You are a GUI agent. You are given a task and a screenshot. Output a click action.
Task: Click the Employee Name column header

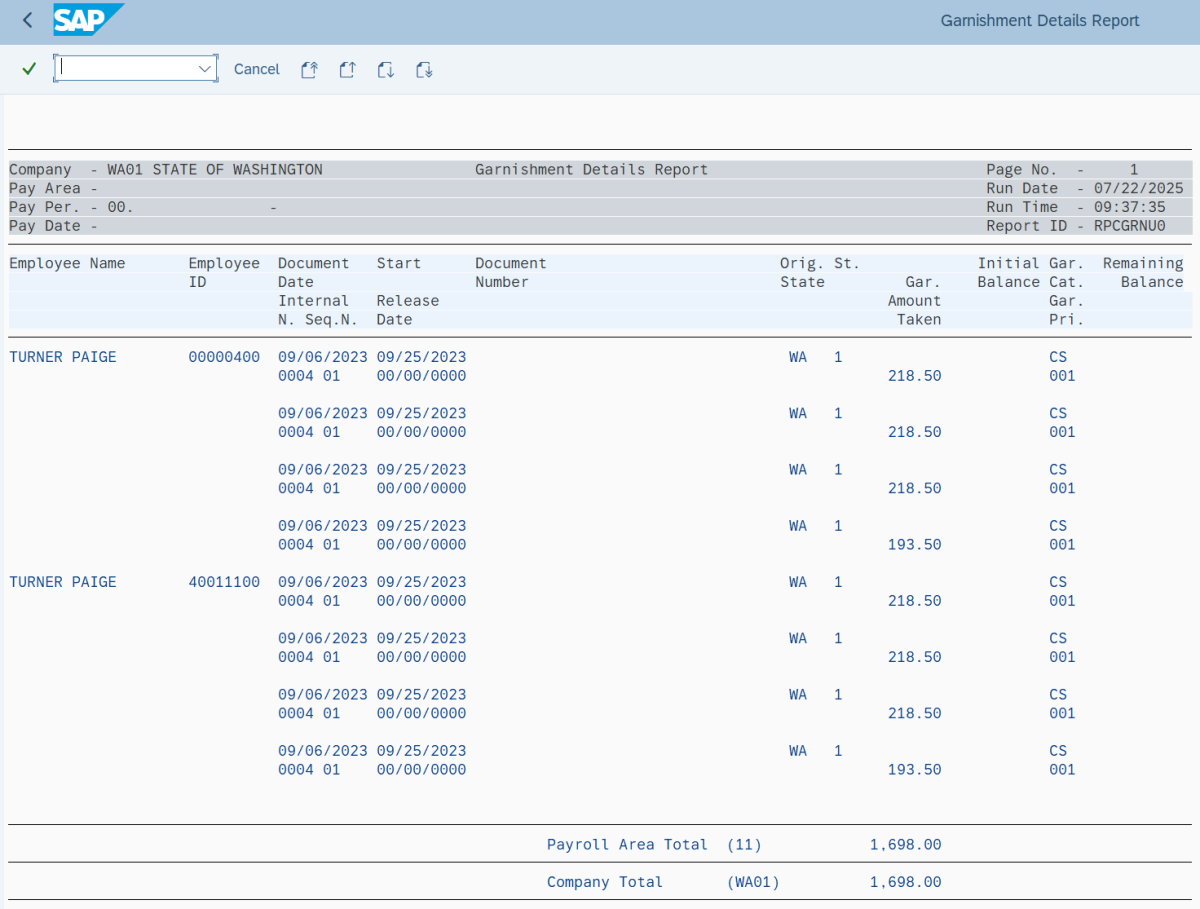click(x=67, y=262)
